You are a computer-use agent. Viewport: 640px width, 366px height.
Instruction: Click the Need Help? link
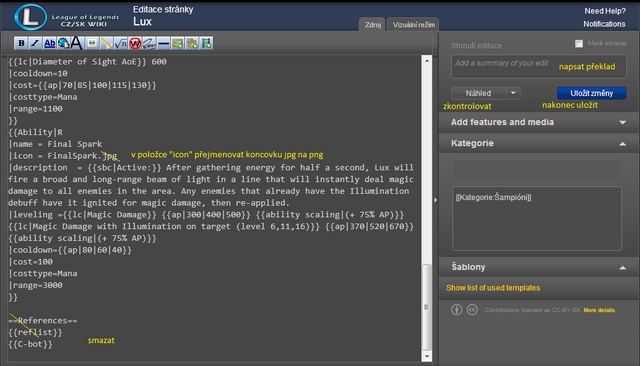[x=605, y=11]
